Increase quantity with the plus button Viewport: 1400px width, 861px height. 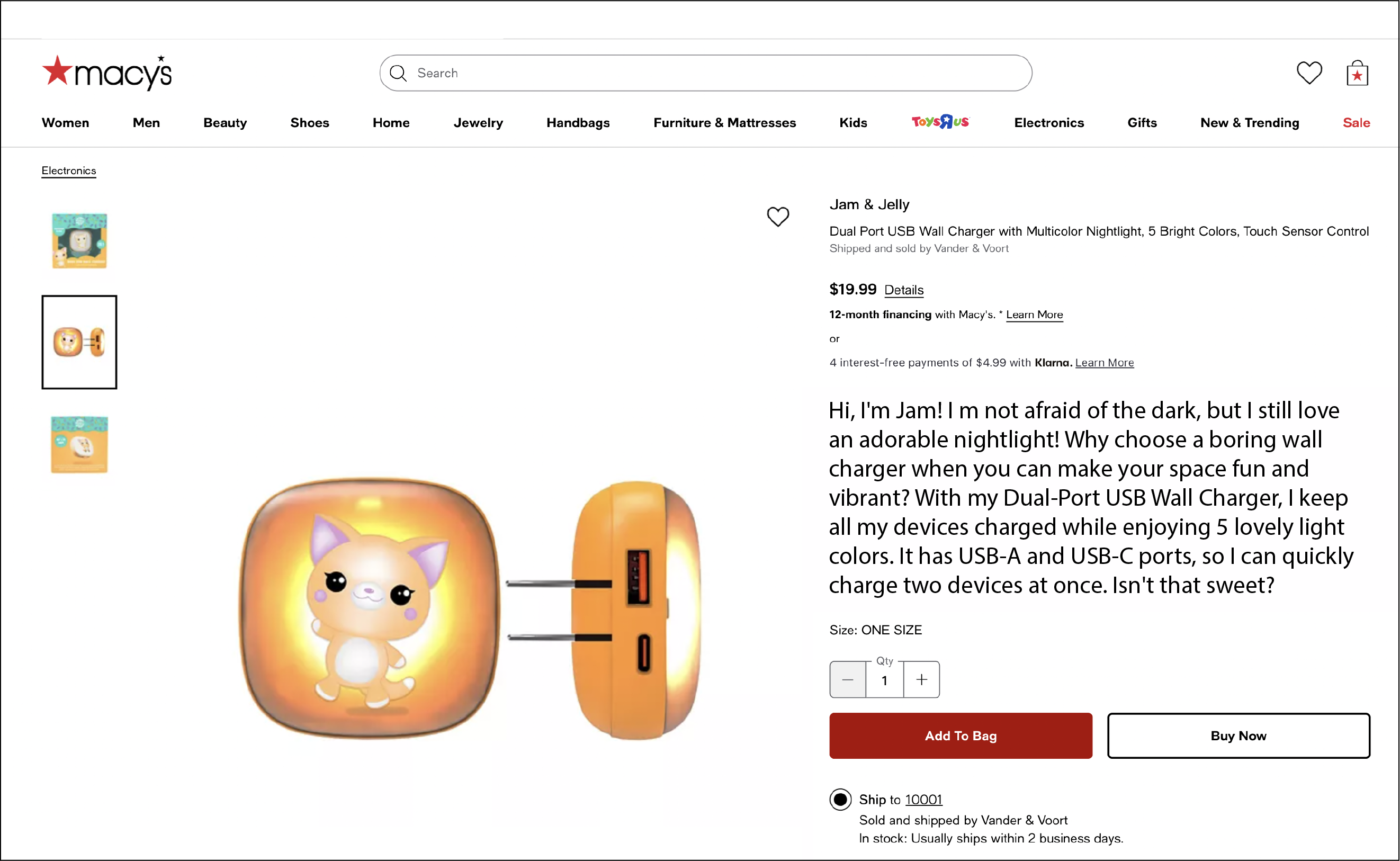(x=922, y=679)
